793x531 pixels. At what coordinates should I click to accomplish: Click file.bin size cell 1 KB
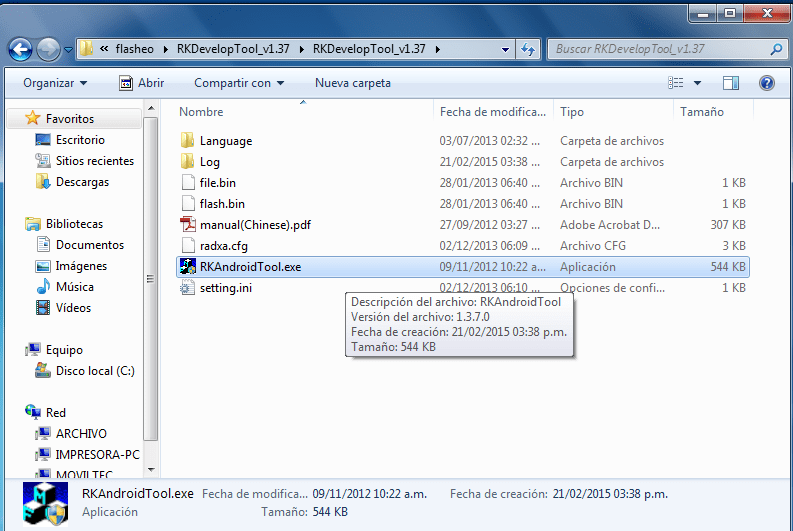(x=733, y=183)
